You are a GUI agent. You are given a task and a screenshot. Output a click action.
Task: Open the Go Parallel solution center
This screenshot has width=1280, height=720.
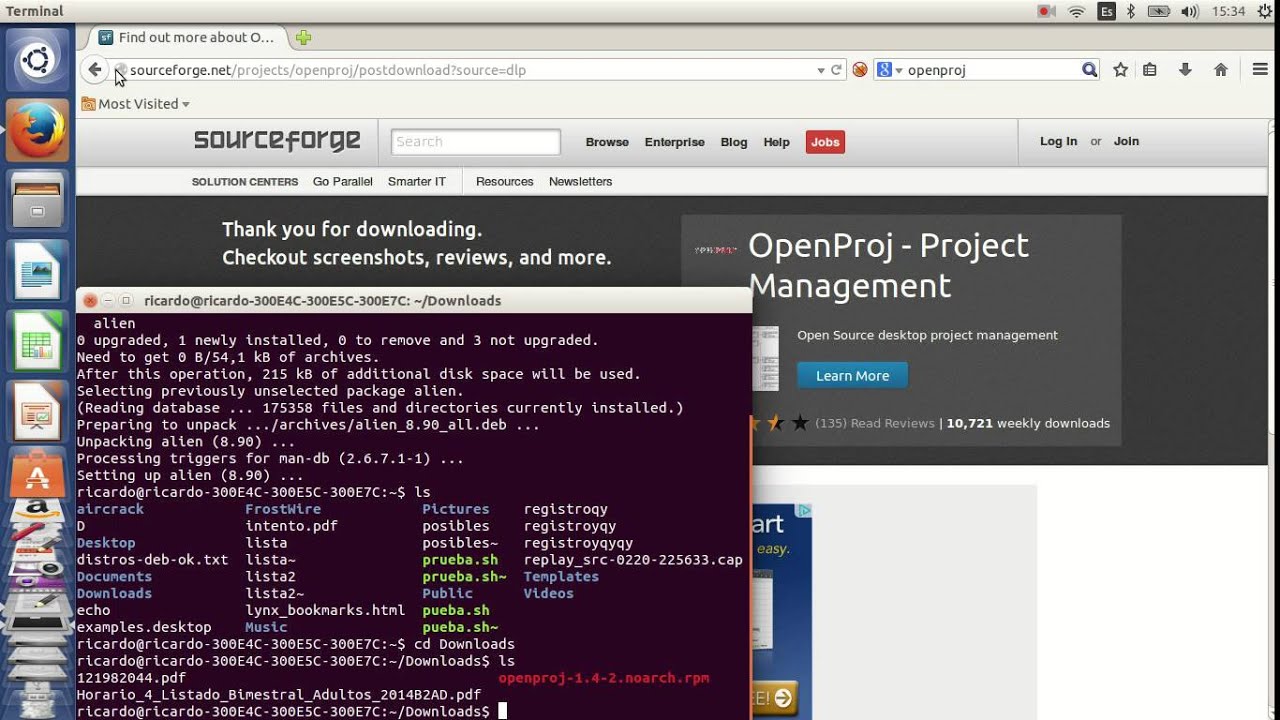tap(342, 181)
